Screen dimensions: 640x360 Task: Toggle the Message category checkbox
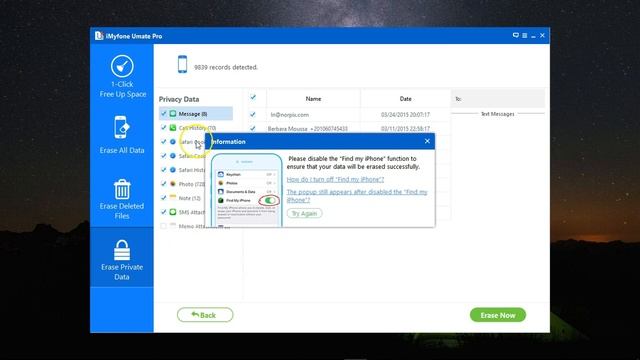click(163, 113)
